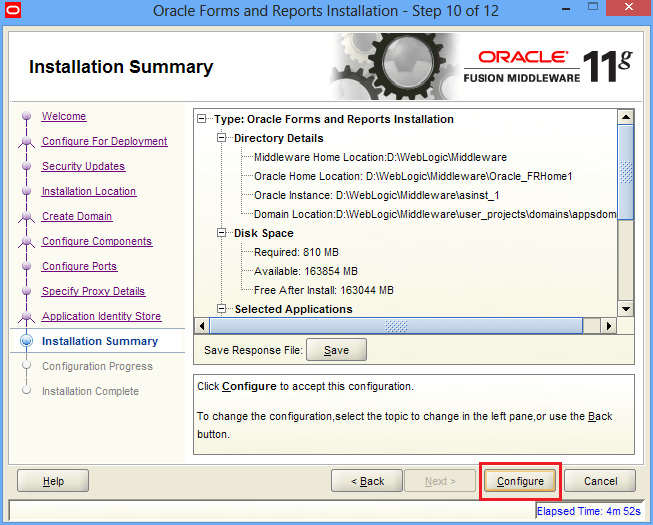The height and width of the screenshot is (525, 653).
Task: Go back using the Back button
Action: tap(367, 481)
